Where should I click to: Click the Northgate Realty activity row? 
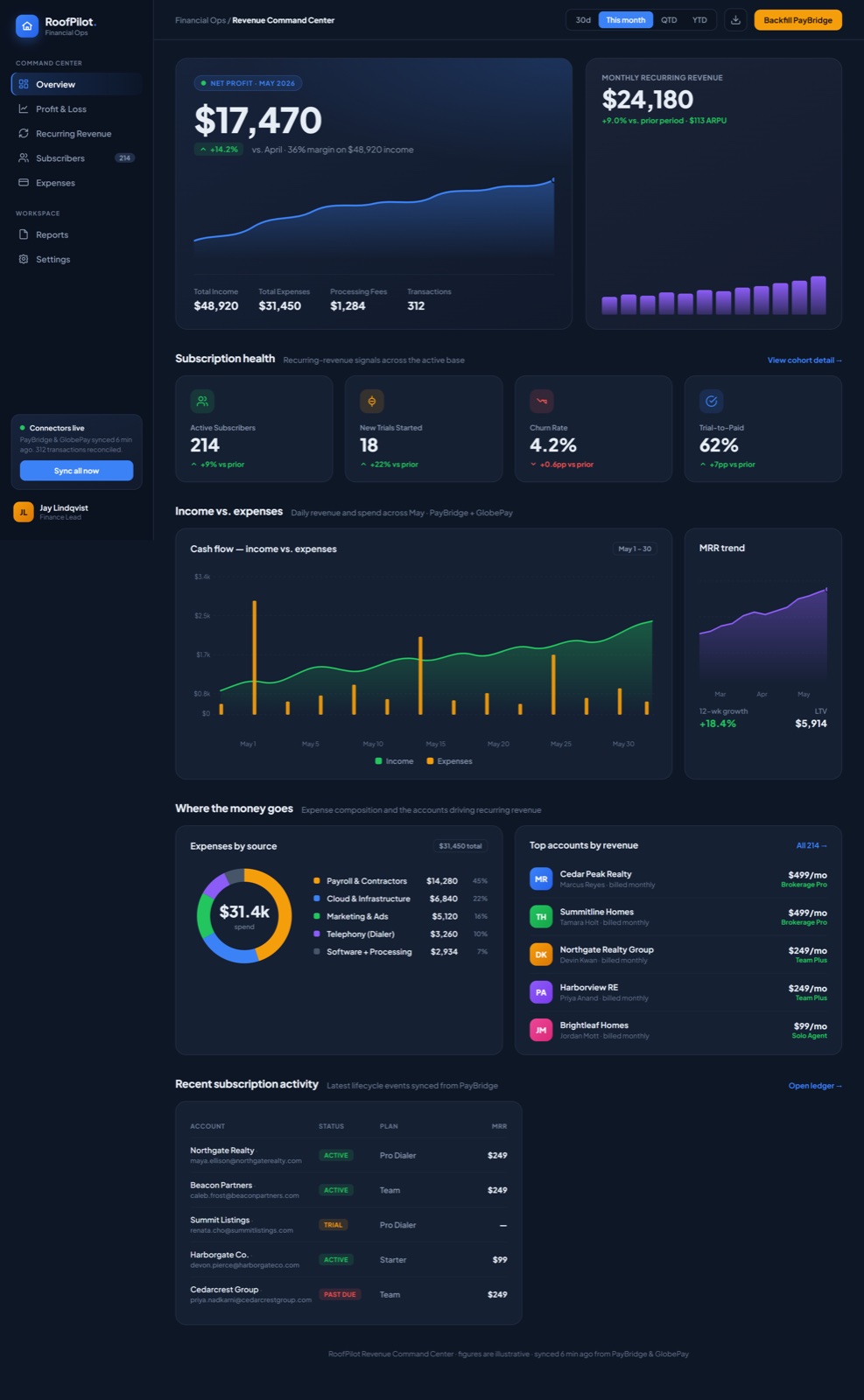[x=348, y=1155]
